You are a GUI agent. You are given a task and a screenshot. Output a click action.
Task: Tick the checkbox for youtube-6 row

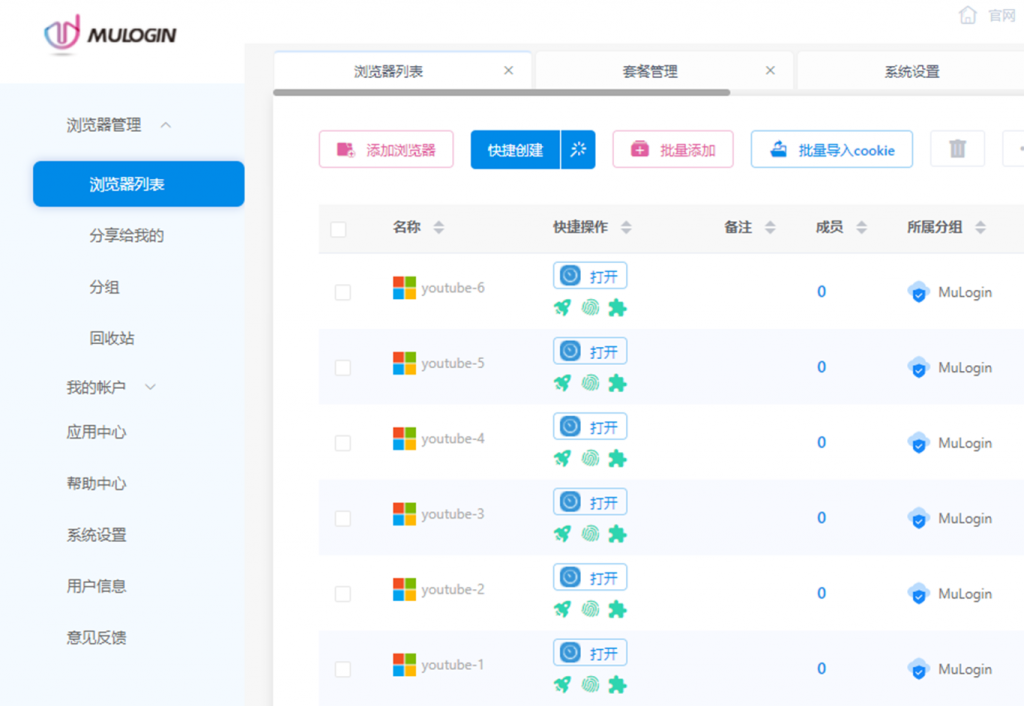coord(343,292)
